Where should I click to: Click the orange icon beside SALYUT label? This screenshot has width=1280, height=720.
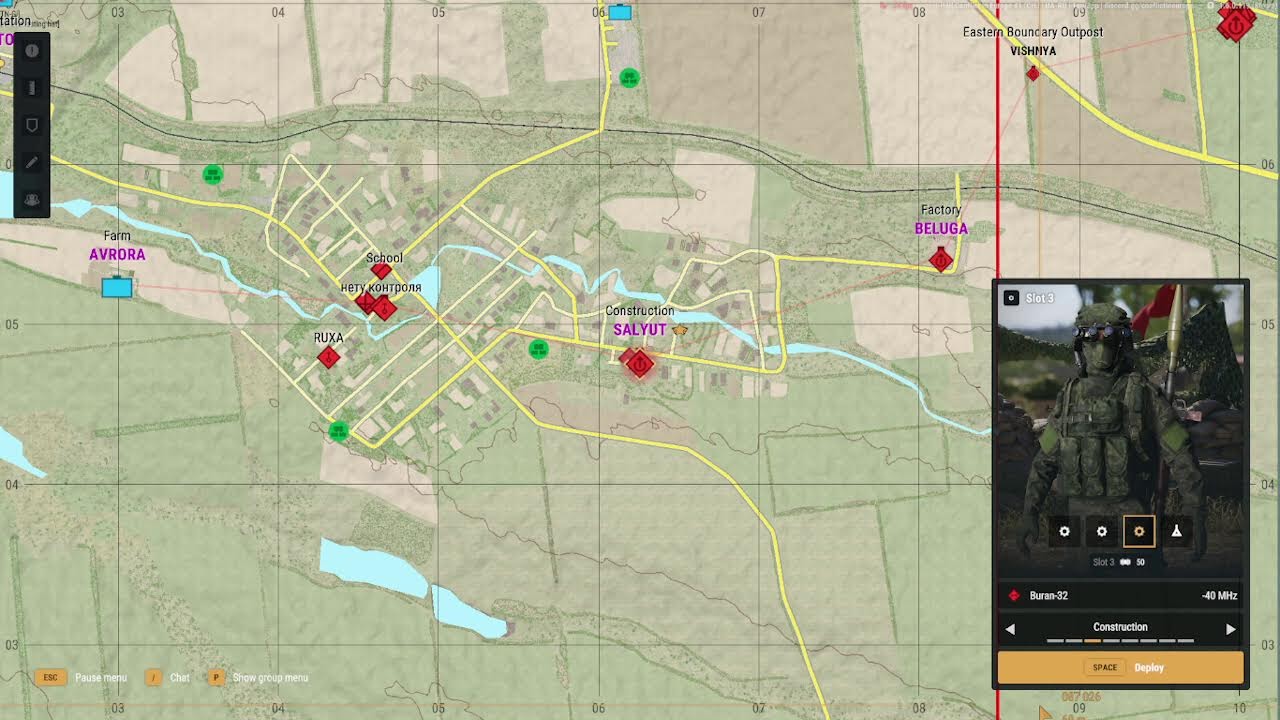pyautogui.click(x=680, y=329)
